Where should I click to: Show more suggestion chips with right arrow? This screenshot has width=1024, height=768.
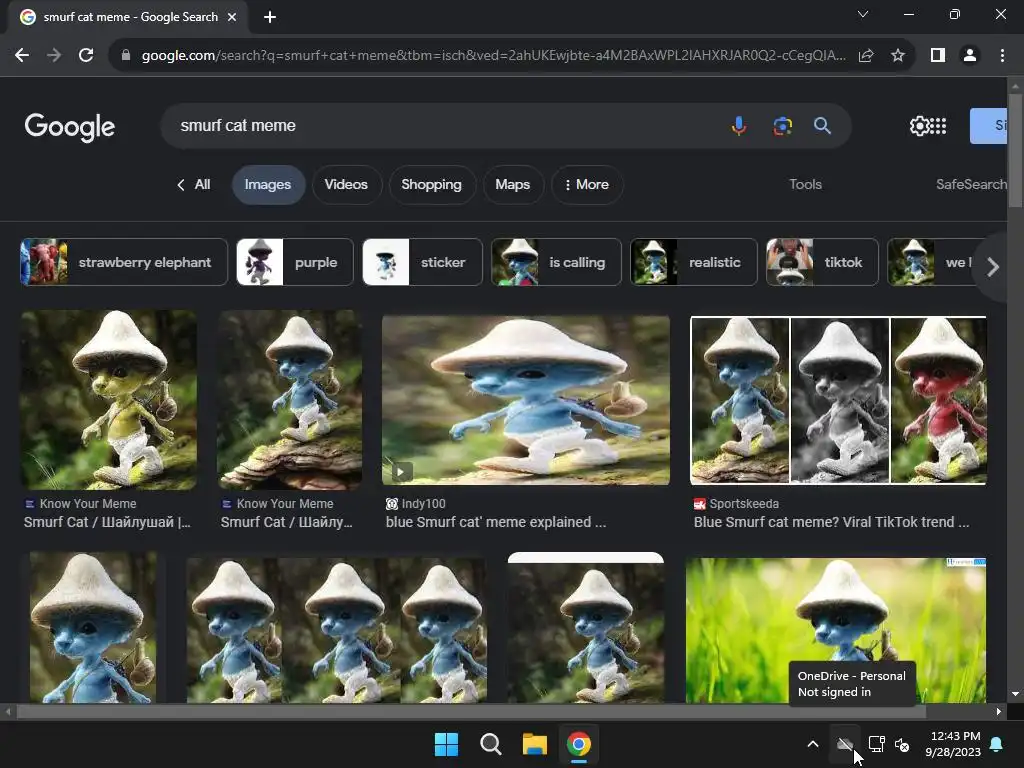pyautogui.click(x=993, y=266)
